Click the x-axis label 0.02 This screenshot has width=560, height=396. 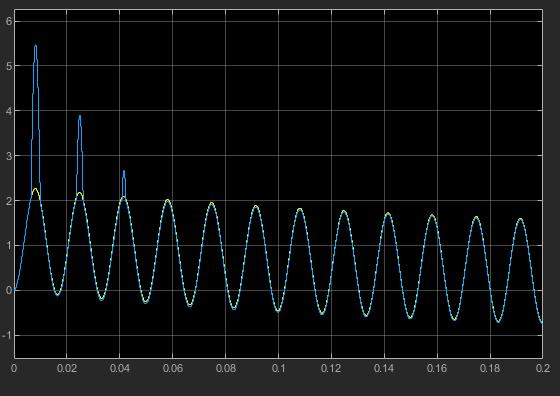point(67,369)
